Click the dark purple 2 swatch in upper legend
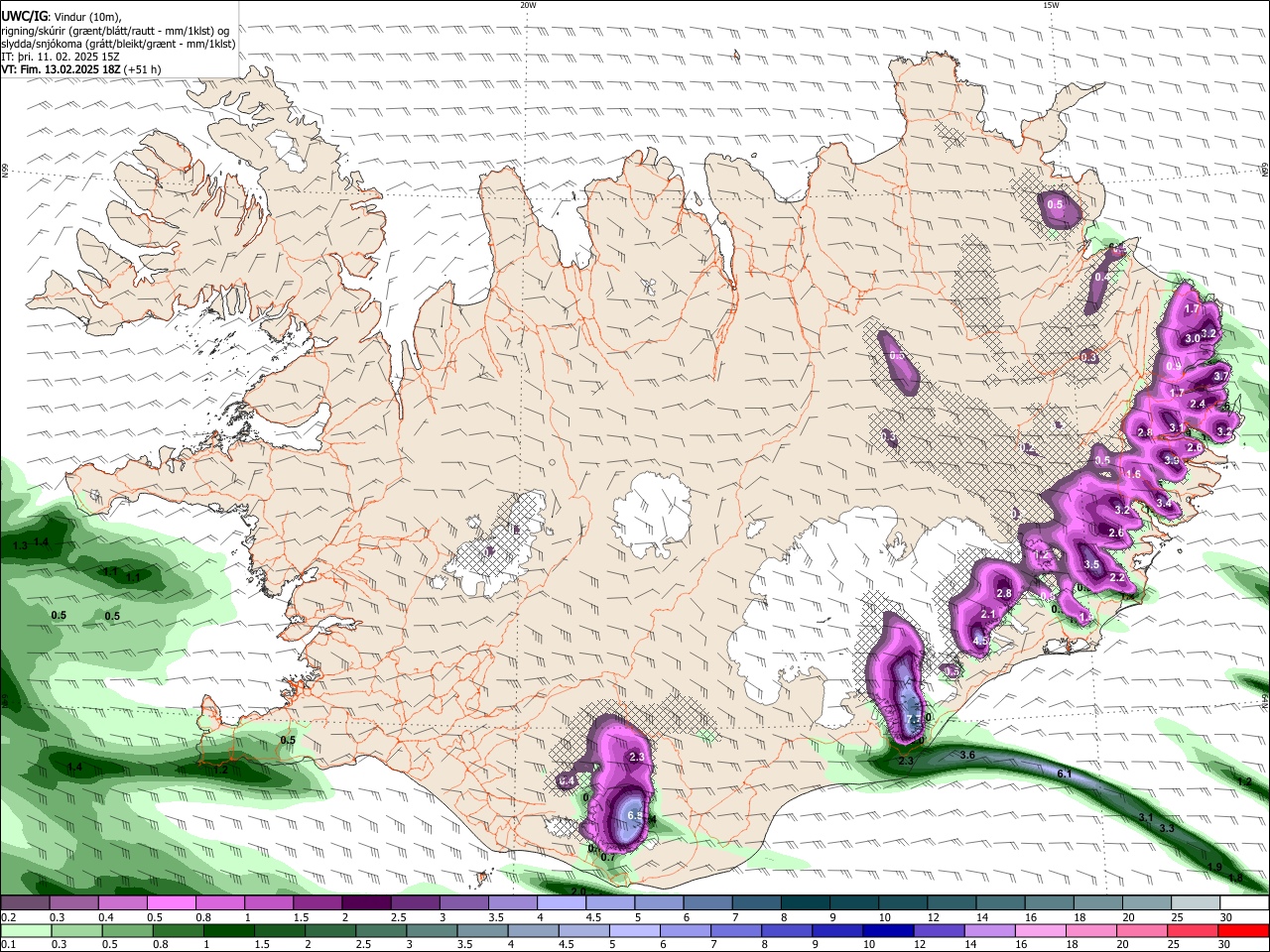Viewport: 1270px width, 952px height. pos(365,903)
